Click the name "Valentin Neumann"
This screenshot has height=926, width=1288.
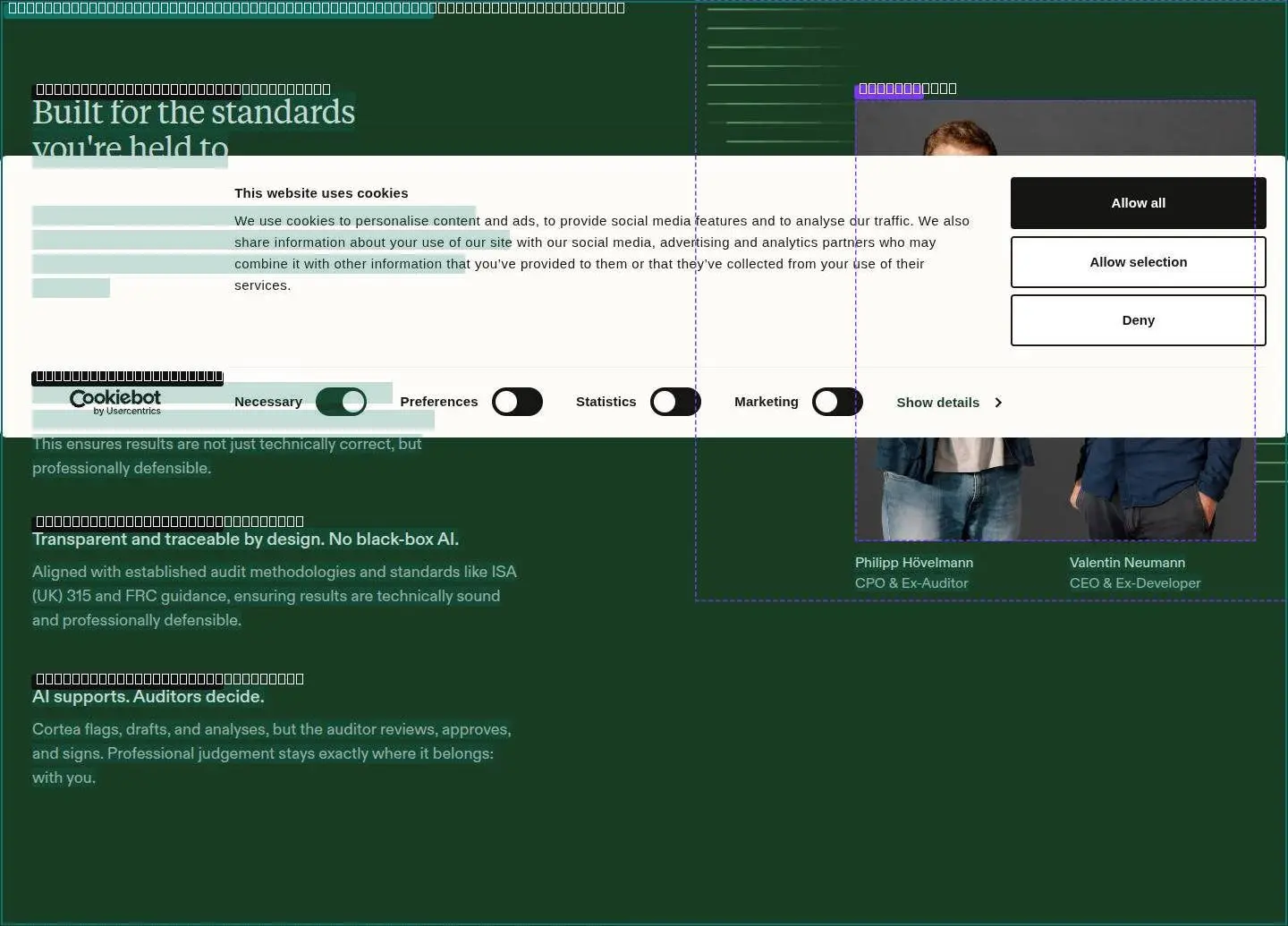coord(1127,563)
